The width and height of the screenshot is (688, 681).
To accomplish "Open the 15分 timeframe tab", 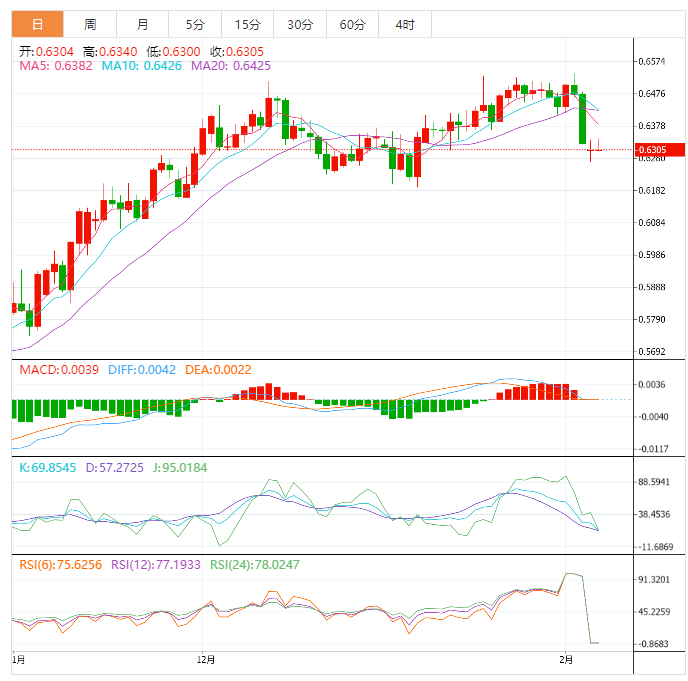I will click(247, 25).
